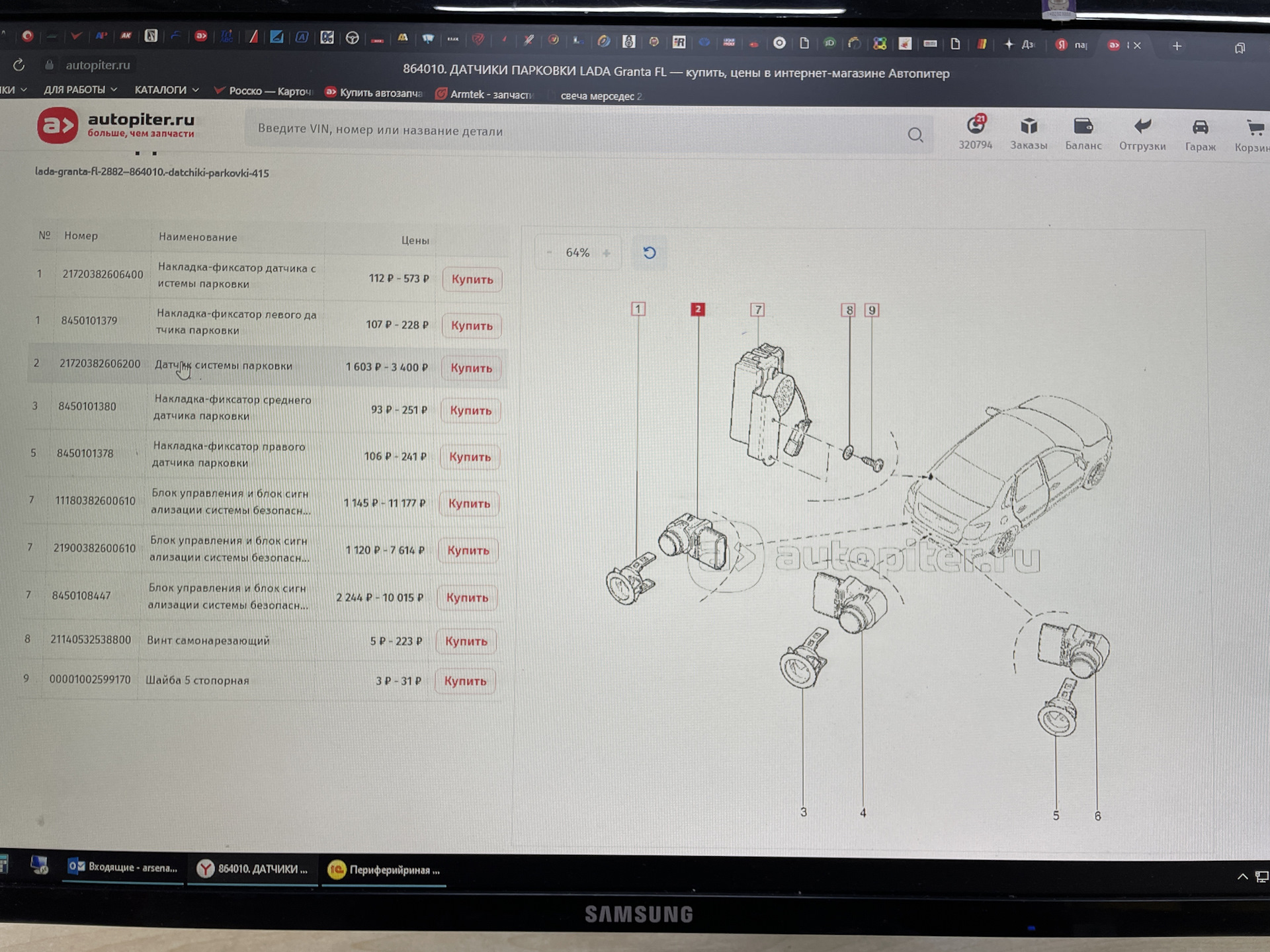
Task: Increase diagram zoom with the plus button
Action: pyautogui.click(x=607, y=253)
